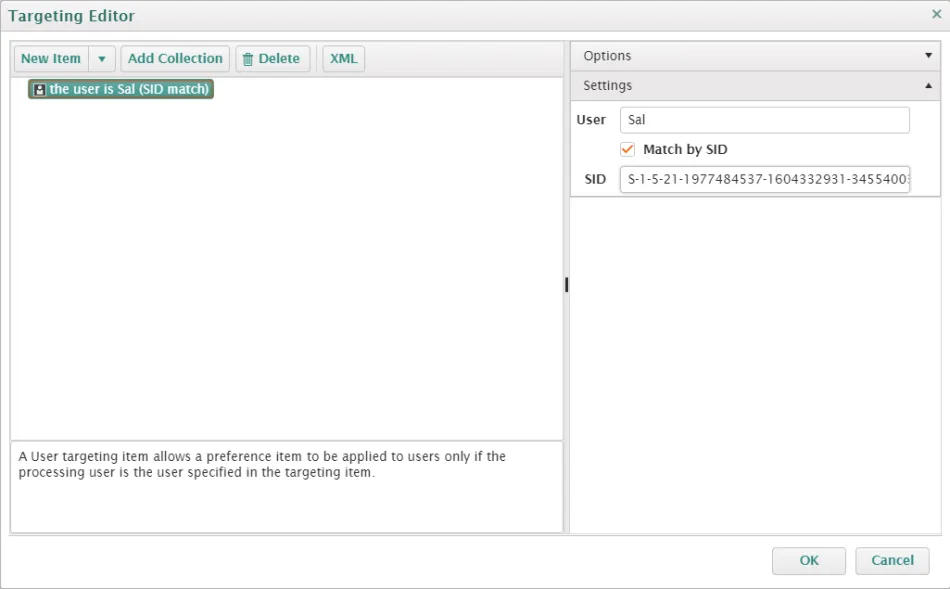Click the trash icon on Delete button
Screen dimensions: 950x589
pyautogui.click(x=248, y=59)
